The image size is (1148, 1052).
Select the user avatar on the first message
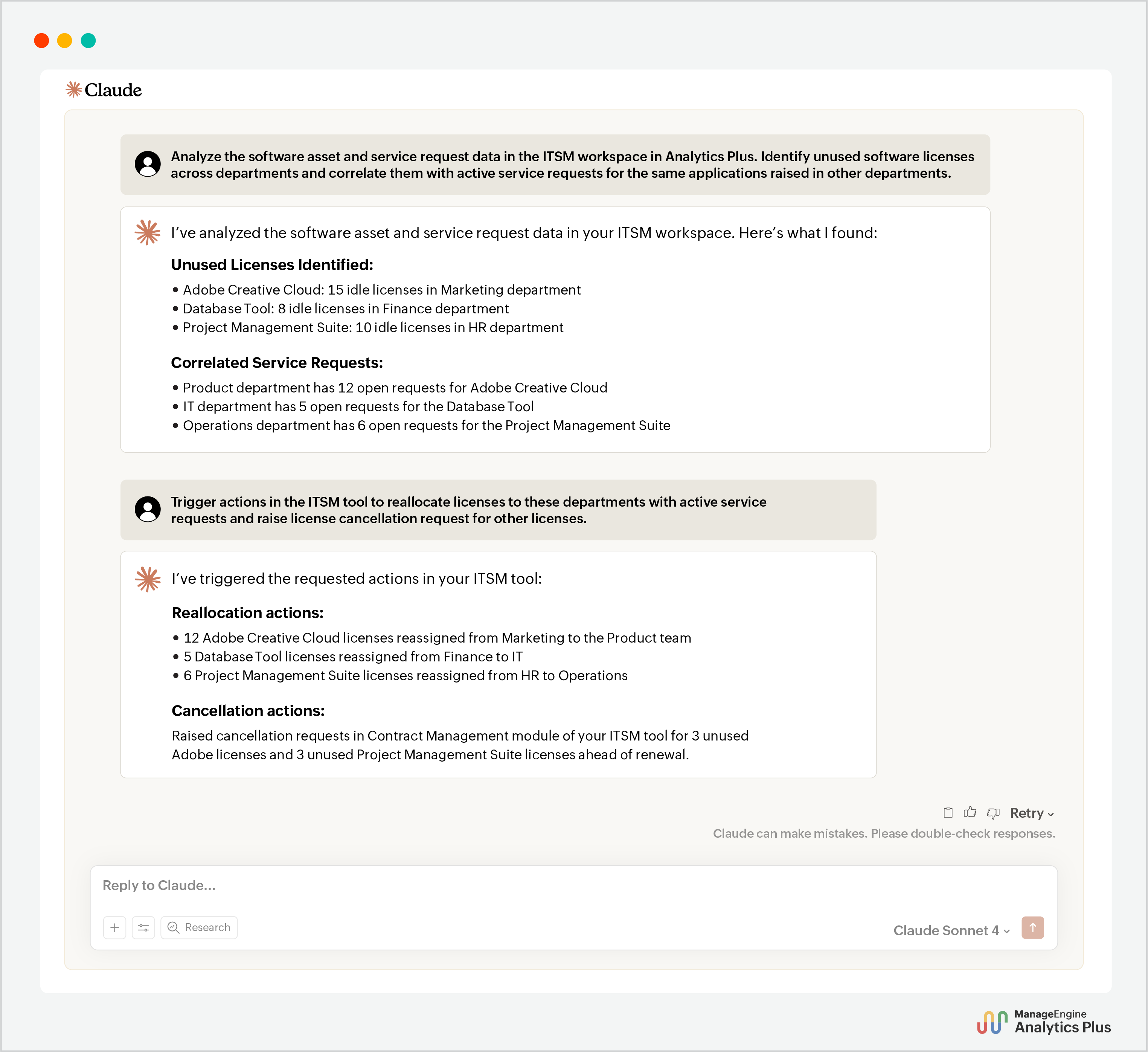pyautogui.click(x=148, y=164)
